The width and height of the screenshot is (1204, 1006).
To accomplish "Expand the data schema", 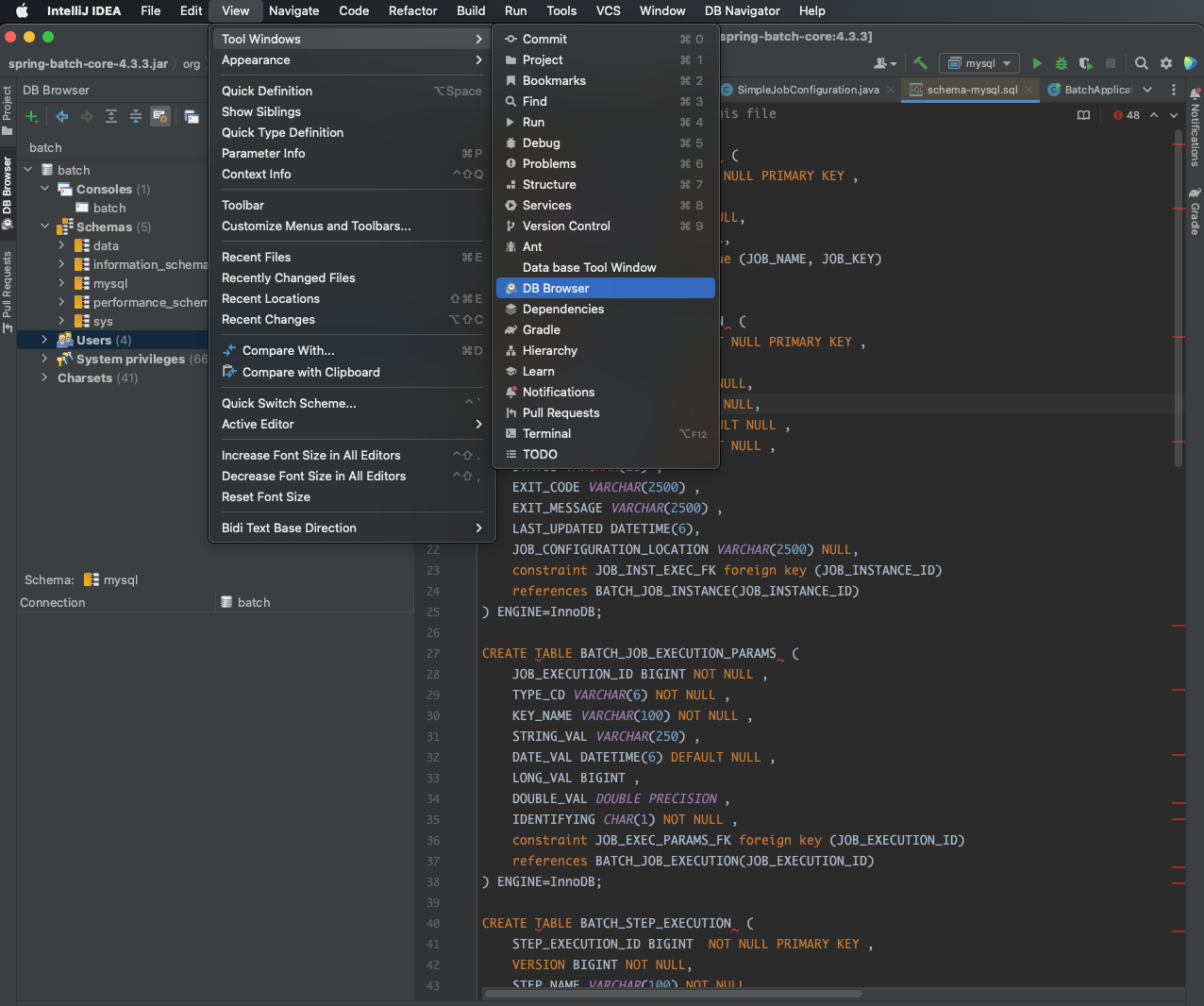I will (x=61, y=245).
